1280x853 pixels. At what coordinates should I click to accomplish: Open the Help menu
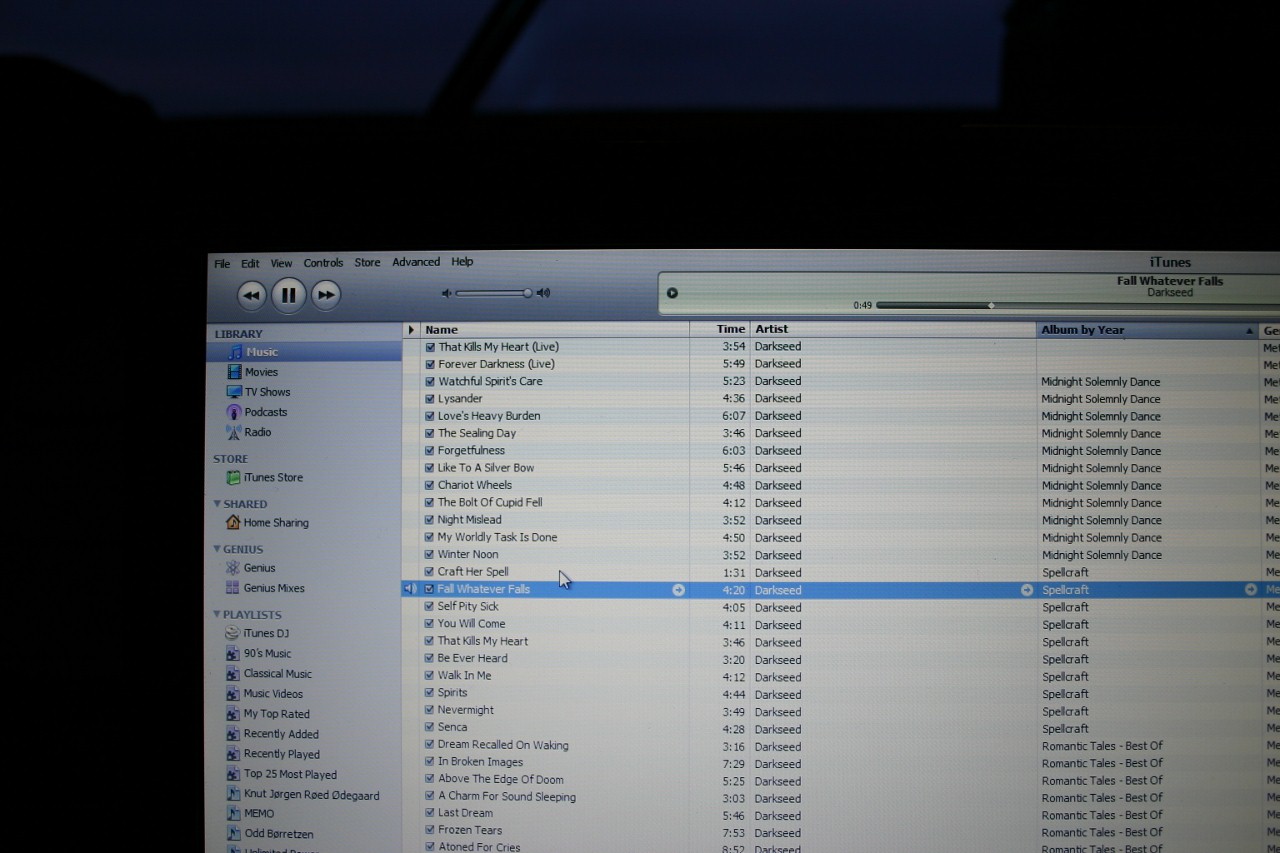462,262
